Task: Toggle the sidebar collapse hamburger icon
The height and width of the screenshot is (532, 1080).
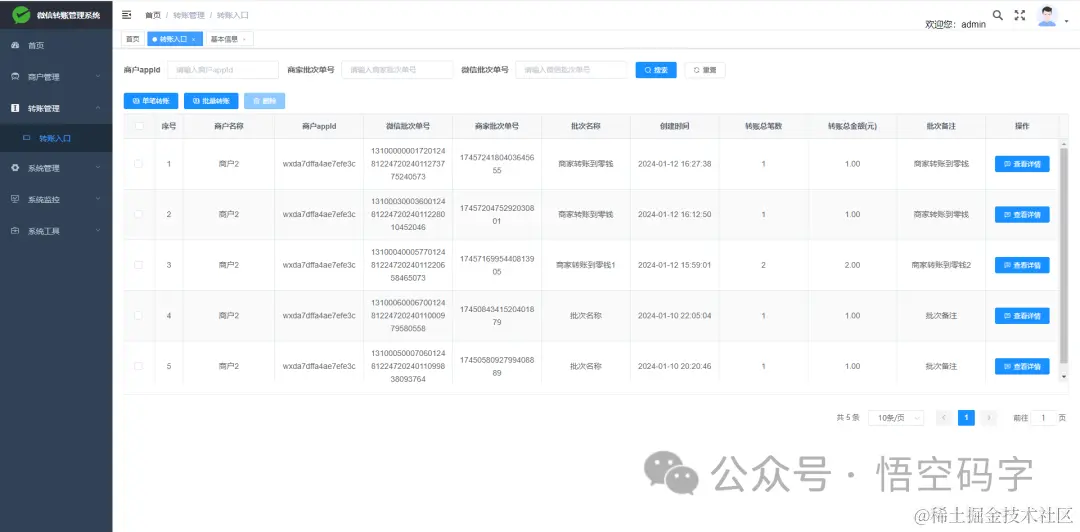Action: click(126, 14)
